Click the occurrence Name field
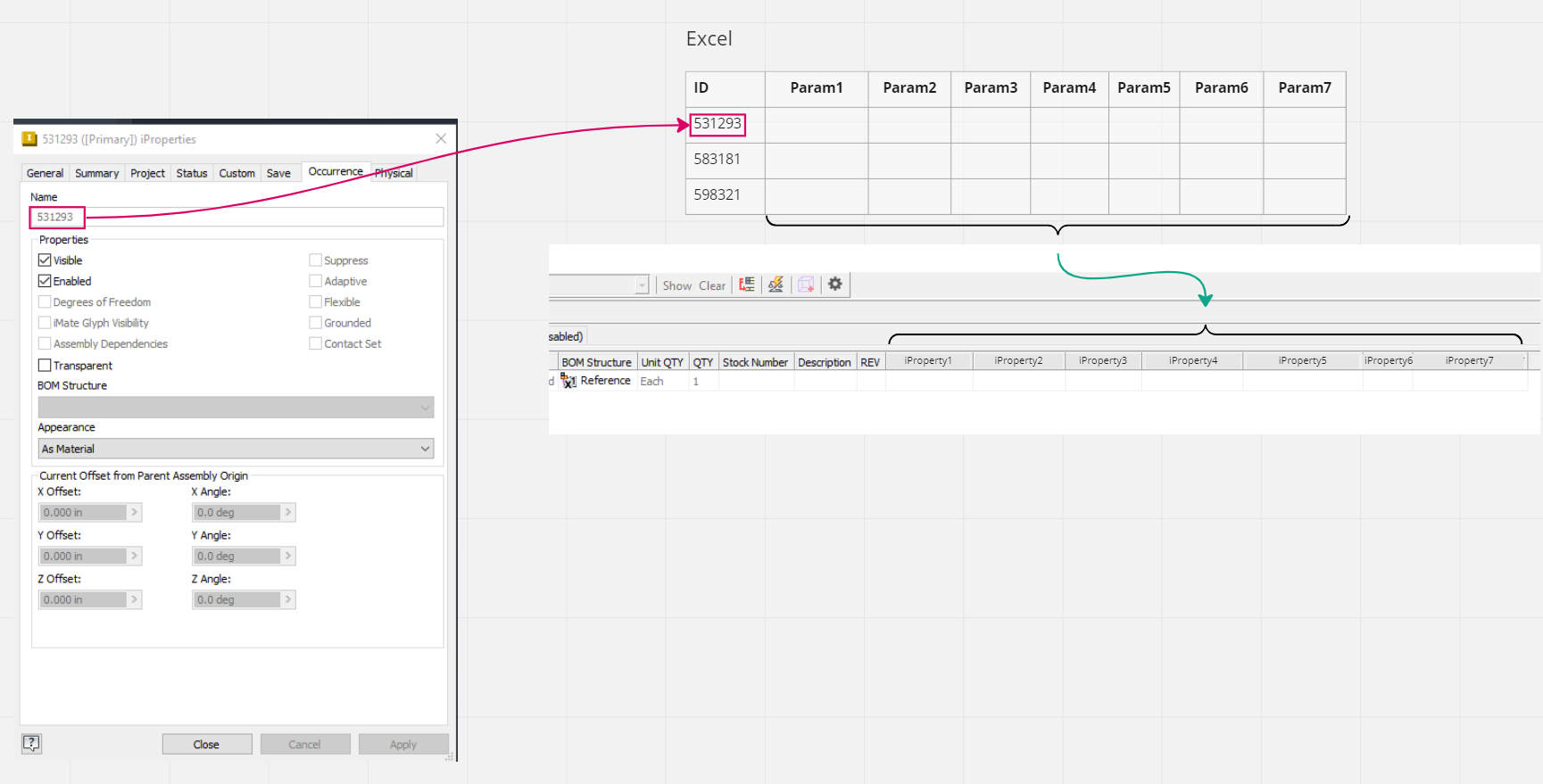 [236, 217]
